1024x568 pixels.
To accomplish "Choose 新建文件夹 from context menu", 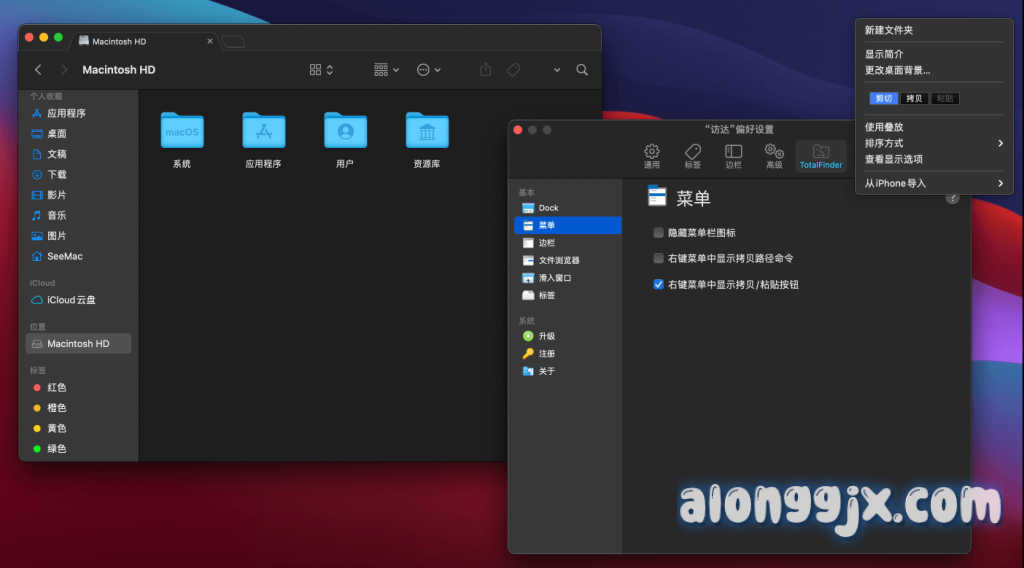I will [x=889, y=30].
